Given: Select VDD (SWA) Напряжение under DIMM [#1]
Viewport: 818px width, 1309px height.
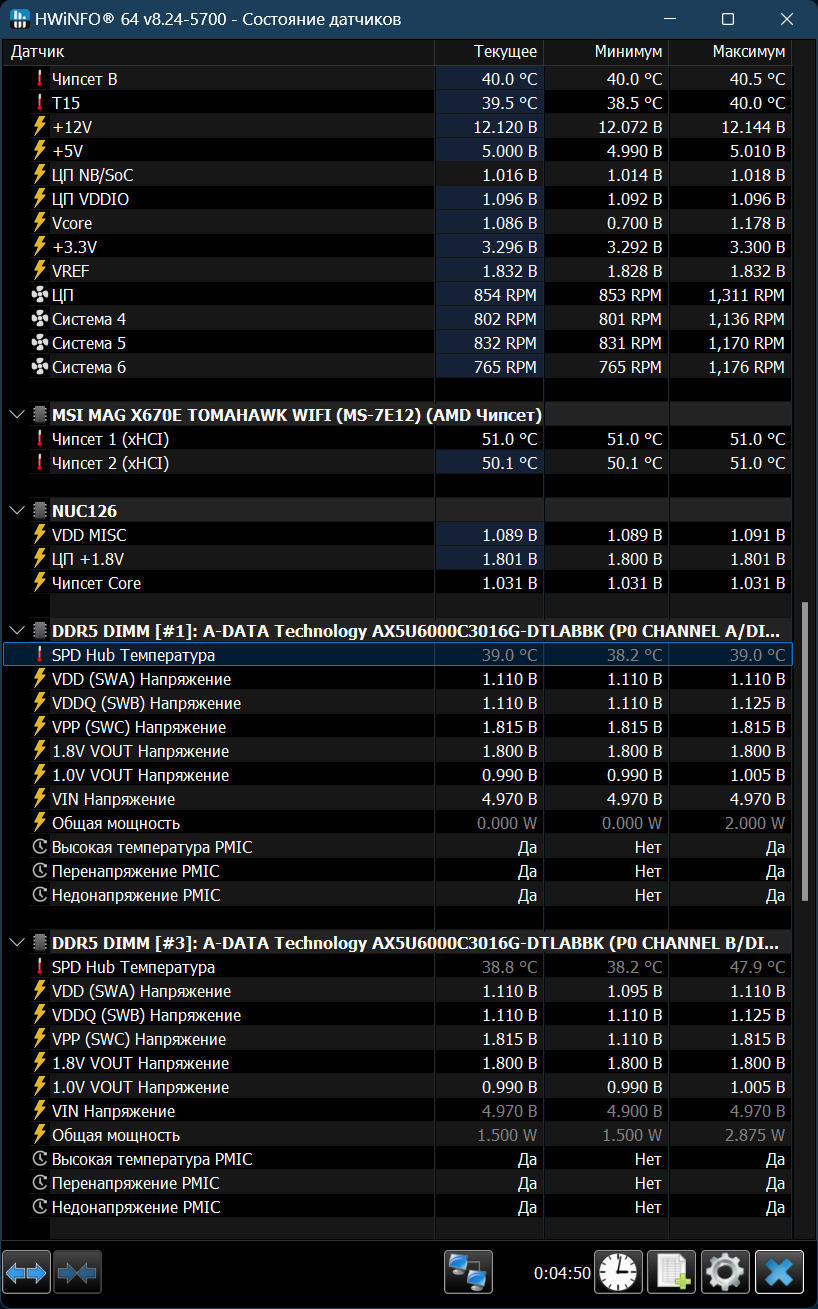Looking at the screenshot, I should click(x=398, y=679).
